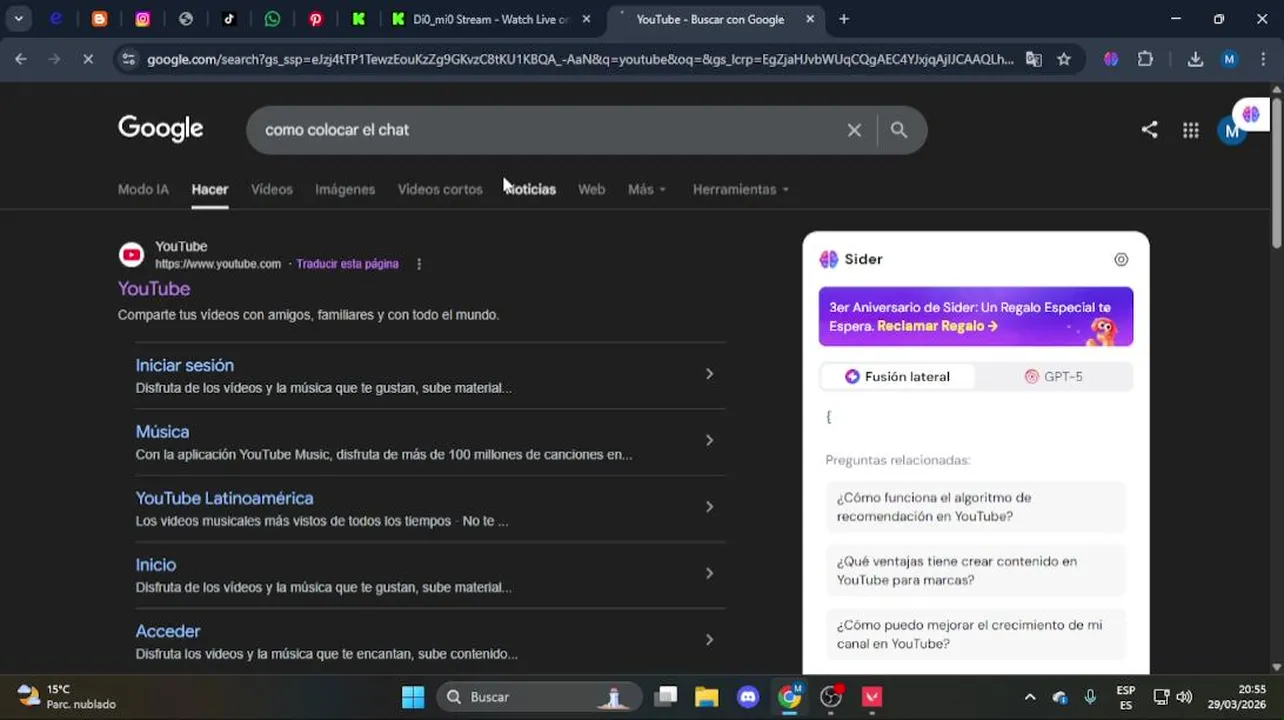Open File Explorer from the taskbar
The image size is (1284, 720).
click(x=707, y=696)
